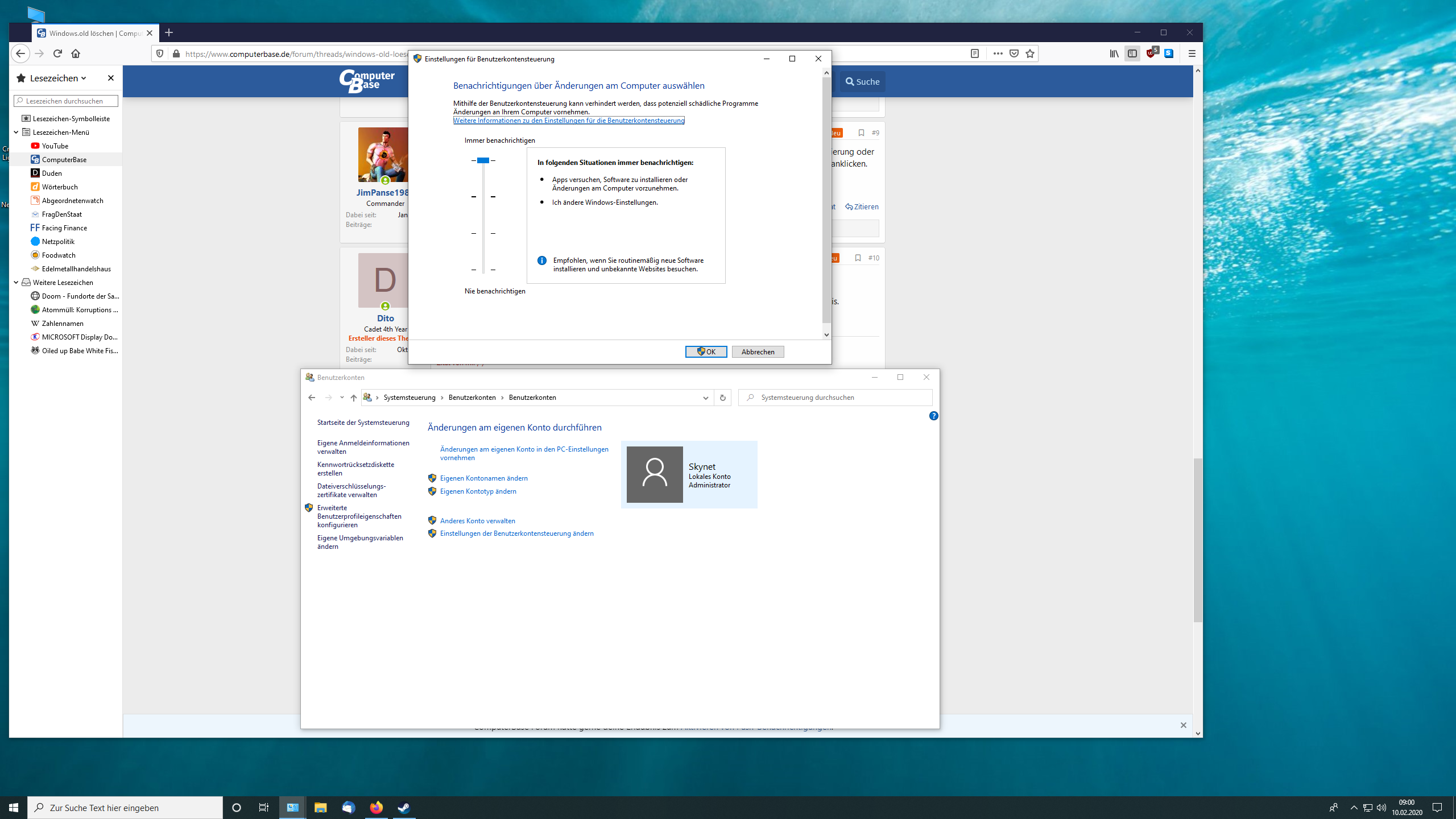Screen dimensions: 1456x819
Task: Open volume control in tray
Action: click(1381, 808)
